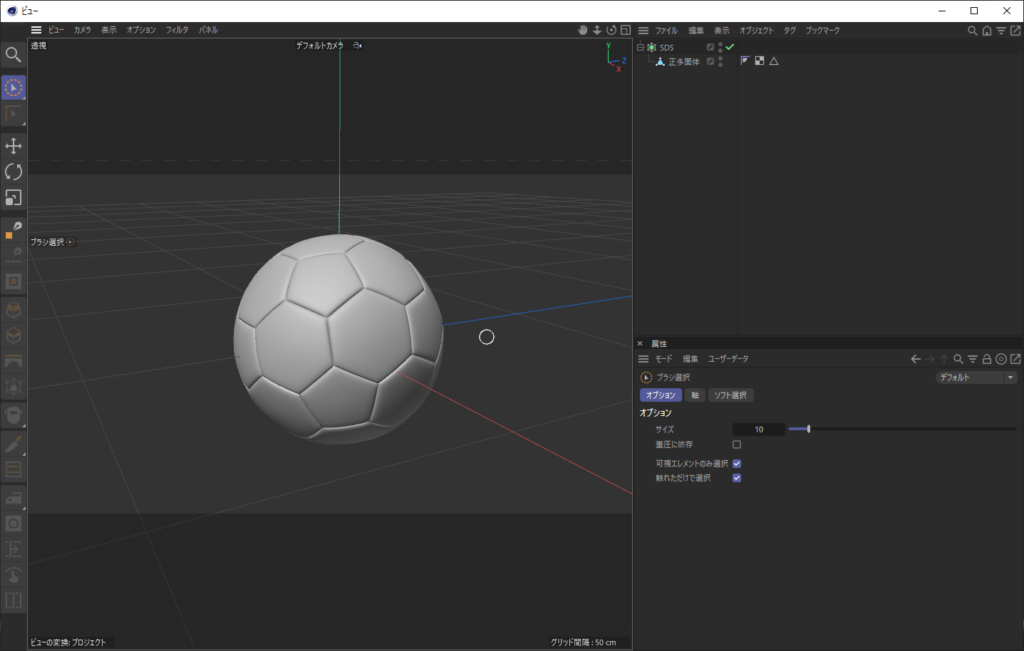Image resolution: width=1024 pixels, height=651 pixels.
Task: Open the デフォルトカメラ view dropdown
Action: coord(318,45)
